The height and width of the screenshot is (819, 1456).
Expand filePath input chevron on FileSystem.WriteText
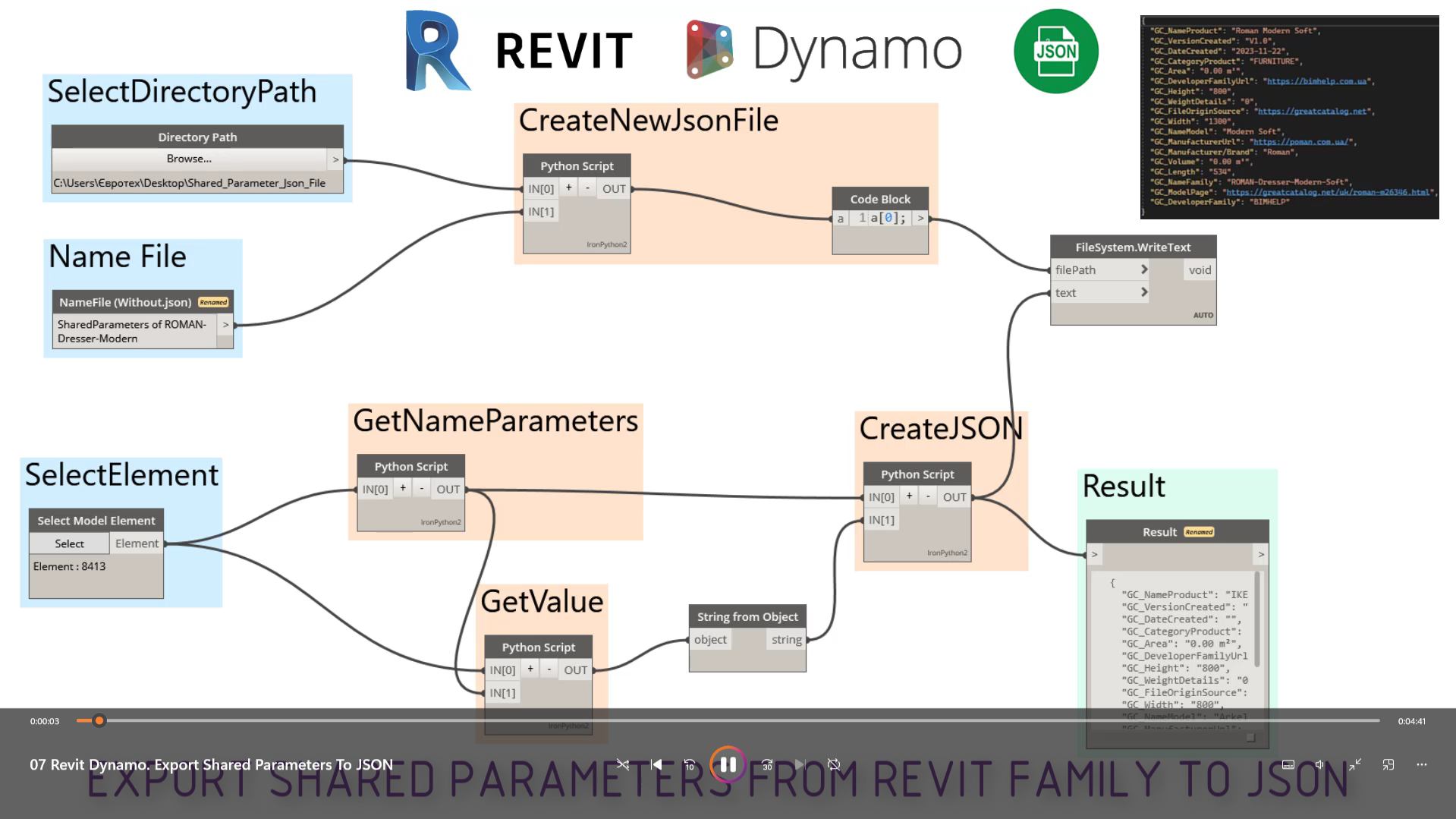tap(1143, 269)
